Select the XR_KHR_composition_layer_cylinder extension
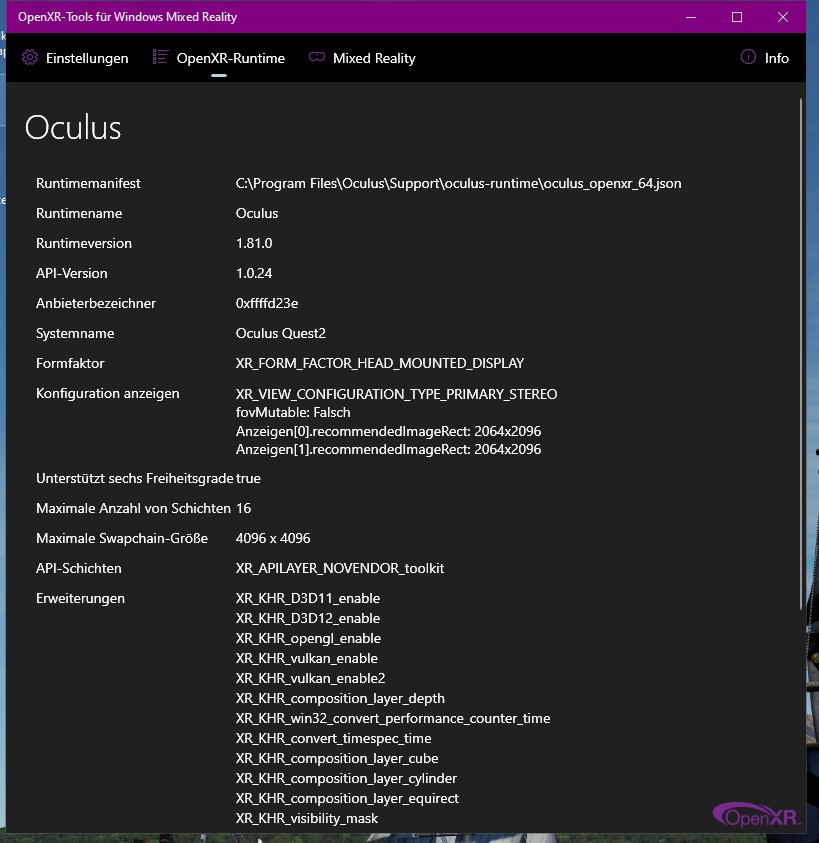The image size is (819, 843). (x=346, y=778)
